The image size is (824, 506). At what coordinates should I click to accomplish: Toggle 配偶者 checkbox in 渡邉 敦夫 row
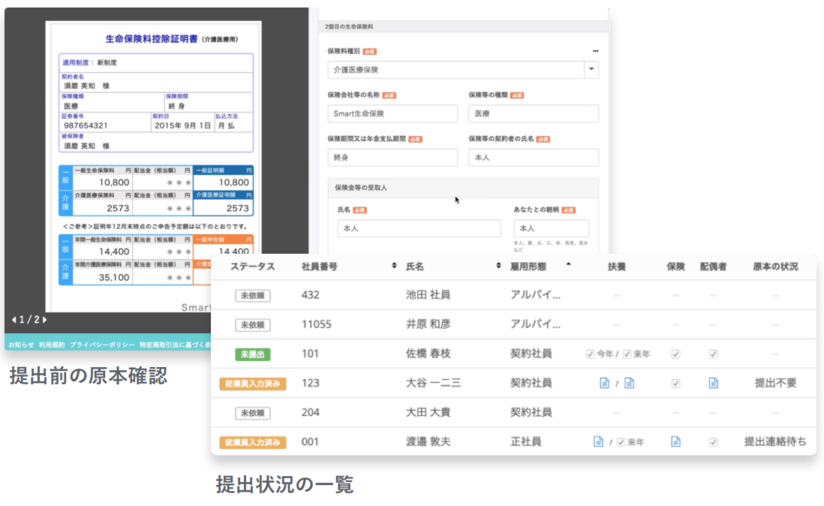pyautogui.click(x=713, y=441)
